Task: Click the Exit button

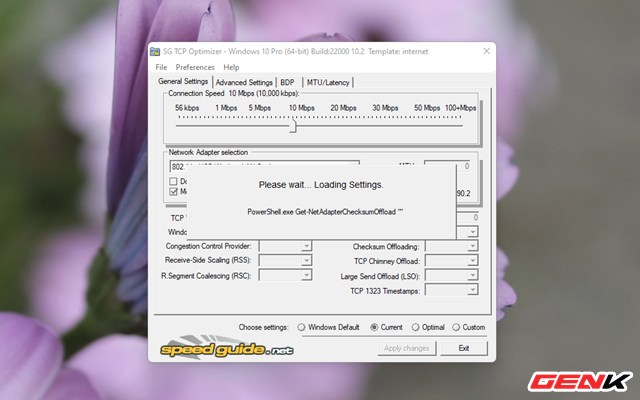Action: click(x=464, y=348)
